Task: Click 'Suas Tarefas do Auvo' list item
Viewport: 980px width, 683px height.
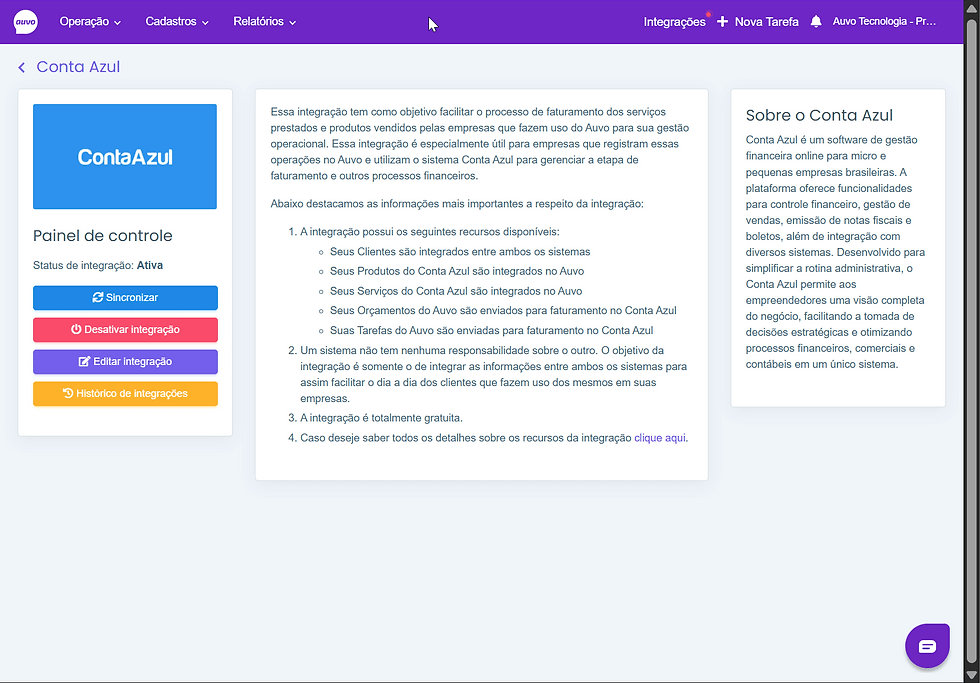Action: [x=491, y=331]
